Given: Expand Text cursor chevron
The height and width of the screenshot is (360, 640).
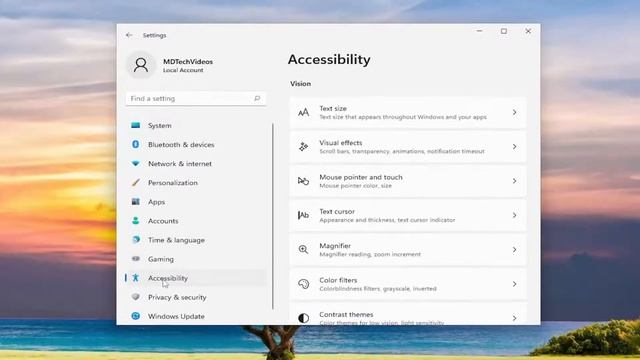Looking at the screenshot, I should (514, 215).
